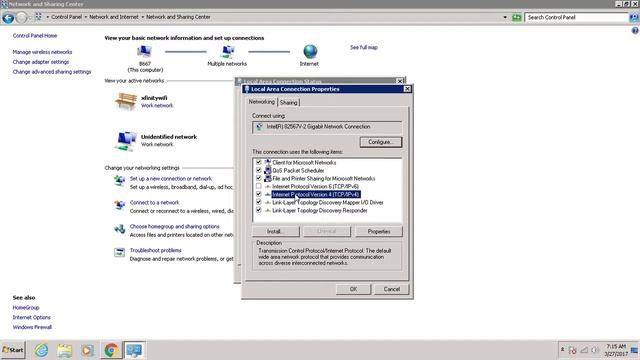Switch to the Sharing tab
640x360 pixels.
tap(289, 103)
